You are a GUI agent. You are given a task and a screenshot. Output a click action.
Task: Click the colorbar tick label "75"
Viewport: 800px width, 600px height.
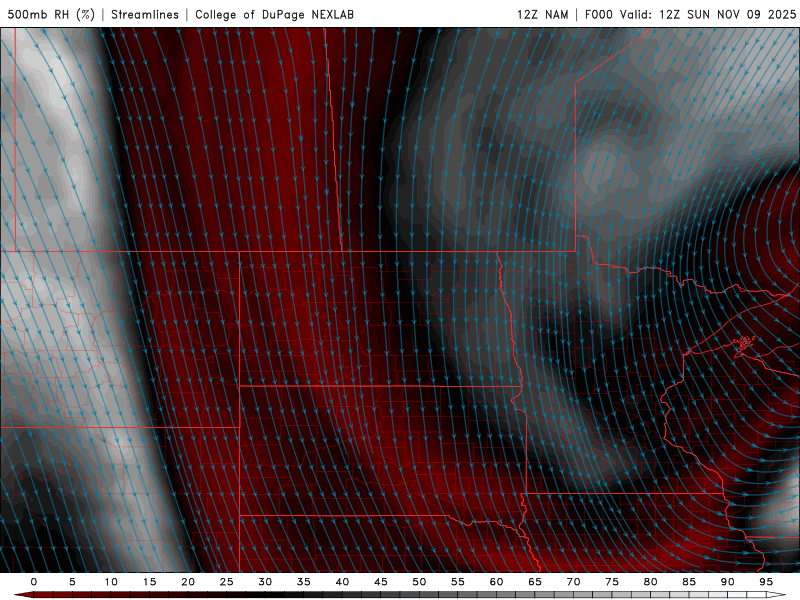pos(612,582)
